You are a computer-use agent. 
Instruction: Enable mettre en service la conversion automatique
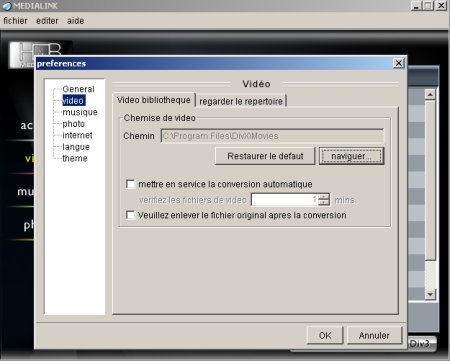[x=130, y=184]
